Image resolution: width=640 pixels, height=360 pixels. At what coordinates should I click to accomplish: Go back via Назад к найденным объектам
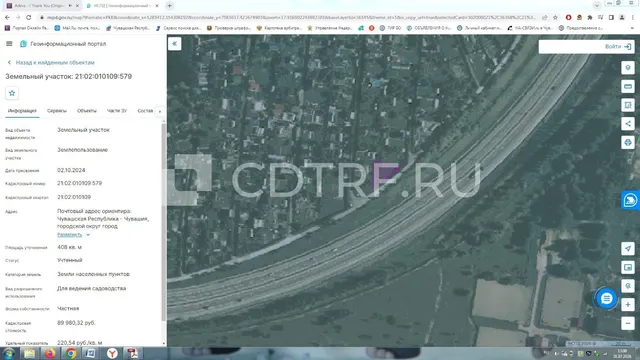(x=51, y=62)
